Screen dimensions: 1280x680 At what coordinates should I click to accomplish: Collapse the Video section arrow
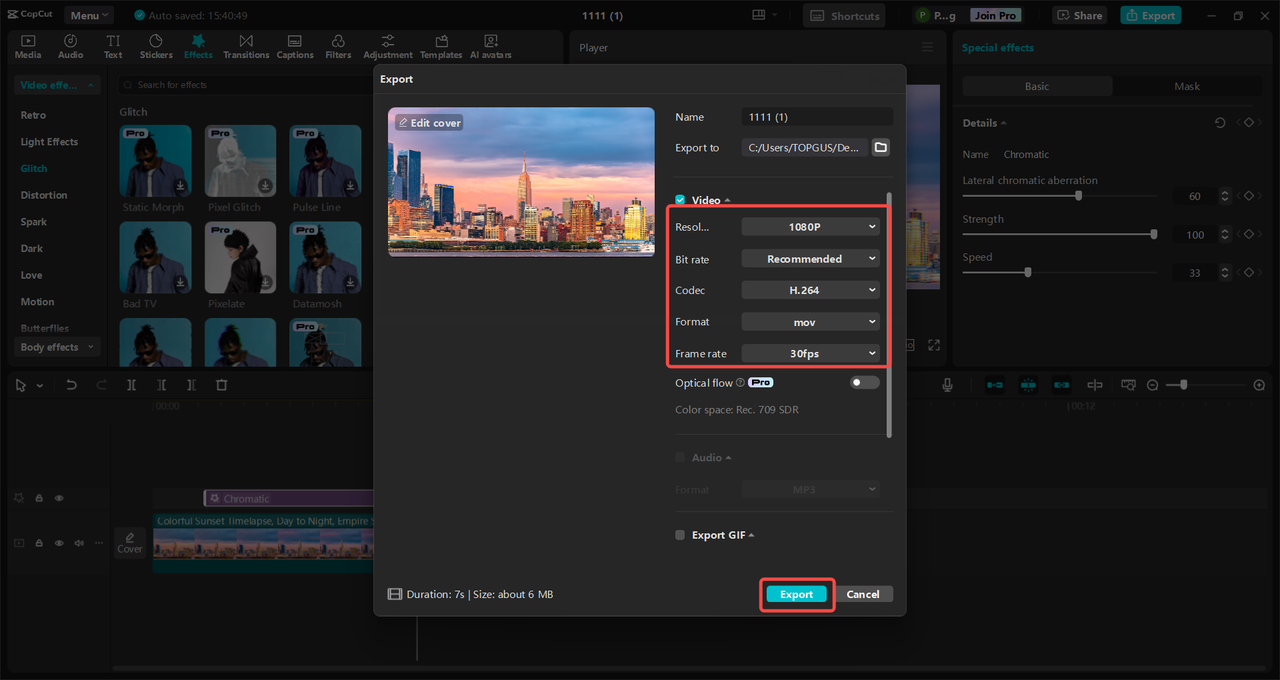coord(728,200)
